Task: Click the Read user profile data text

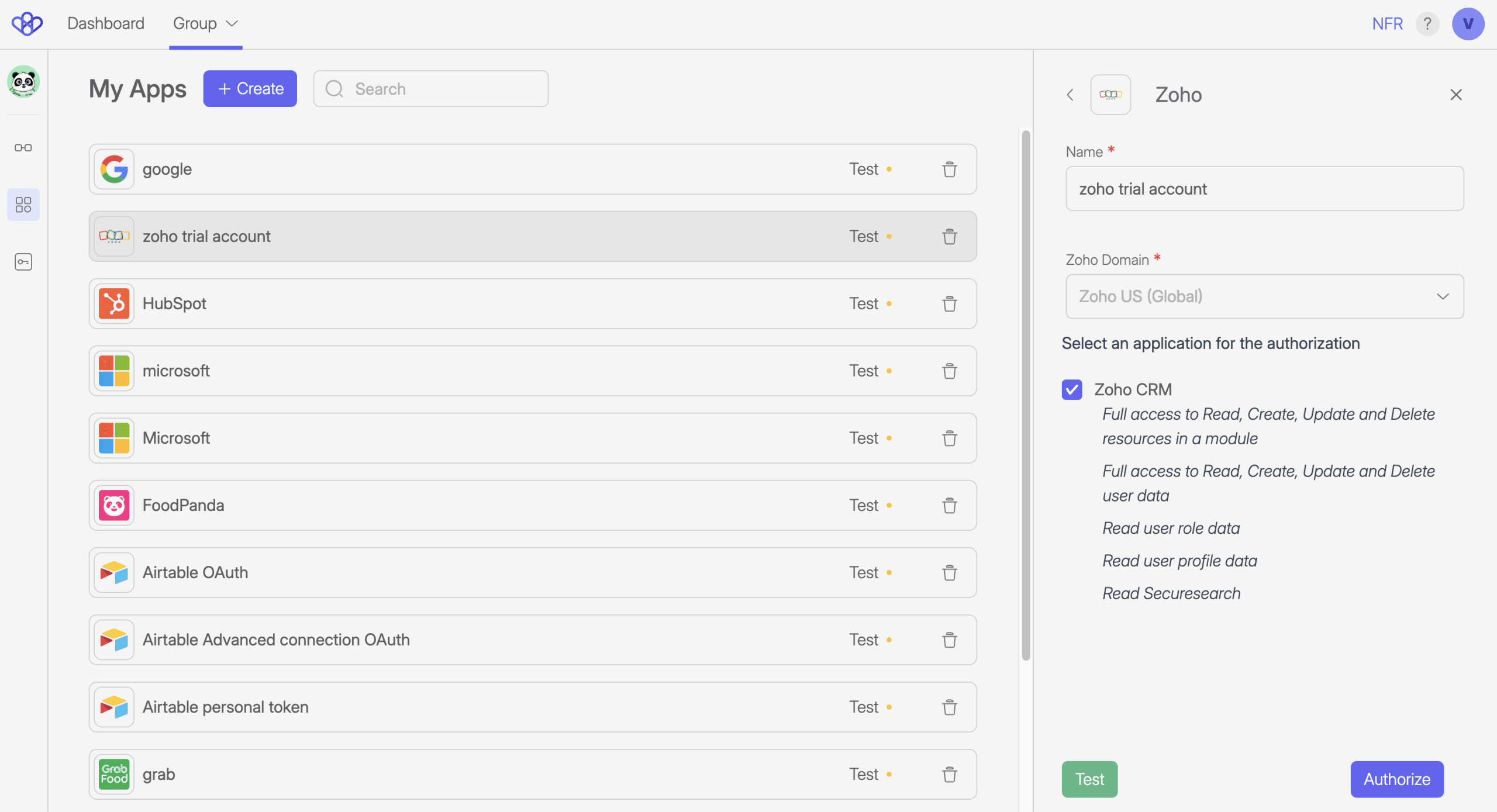Action: [1179, 561]
